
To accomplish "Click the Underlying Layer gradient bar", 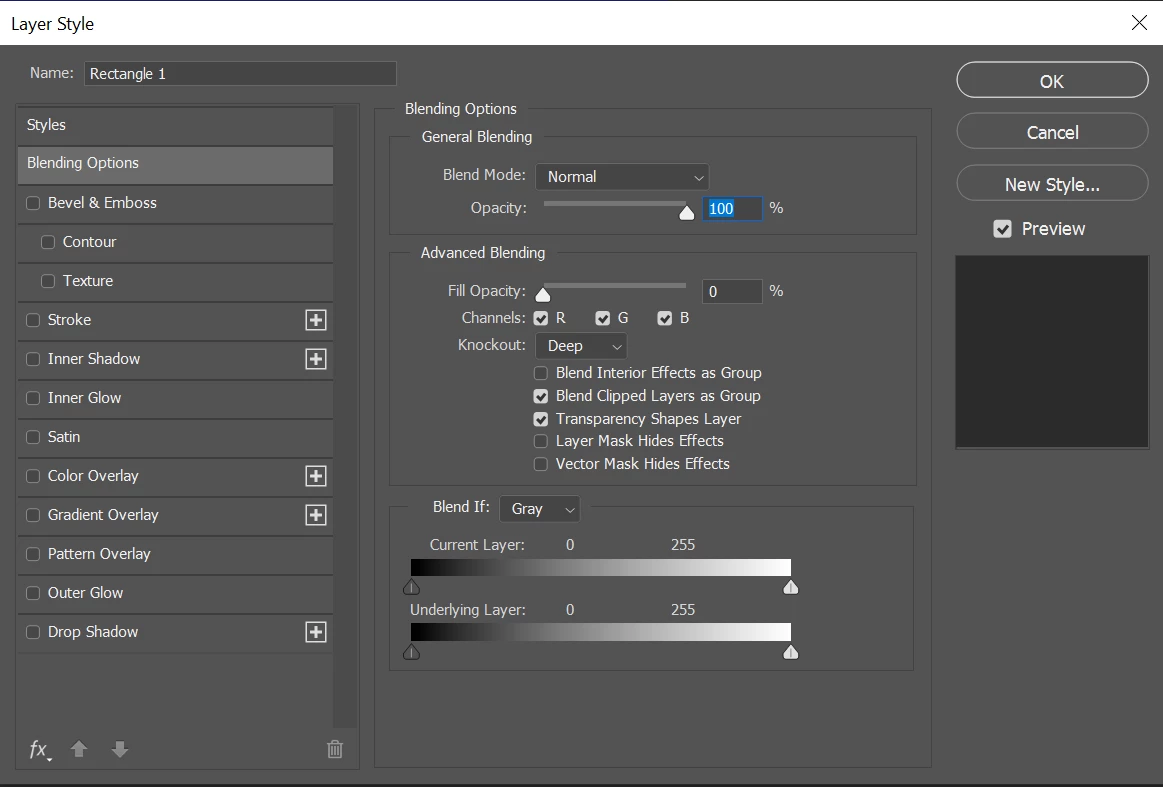I will click(x=601, y=632).
